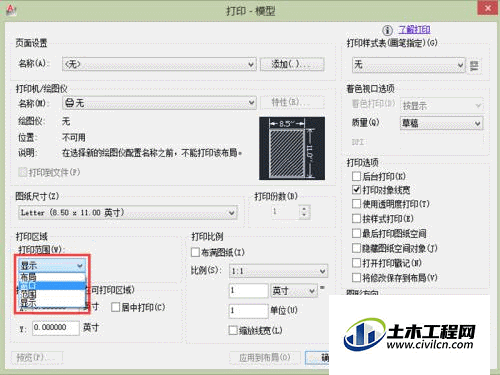Viewport: 500px width, 375px height.
Task: Enable the 将修改保存到布局(V) checkbox
Action: (356, 277)
